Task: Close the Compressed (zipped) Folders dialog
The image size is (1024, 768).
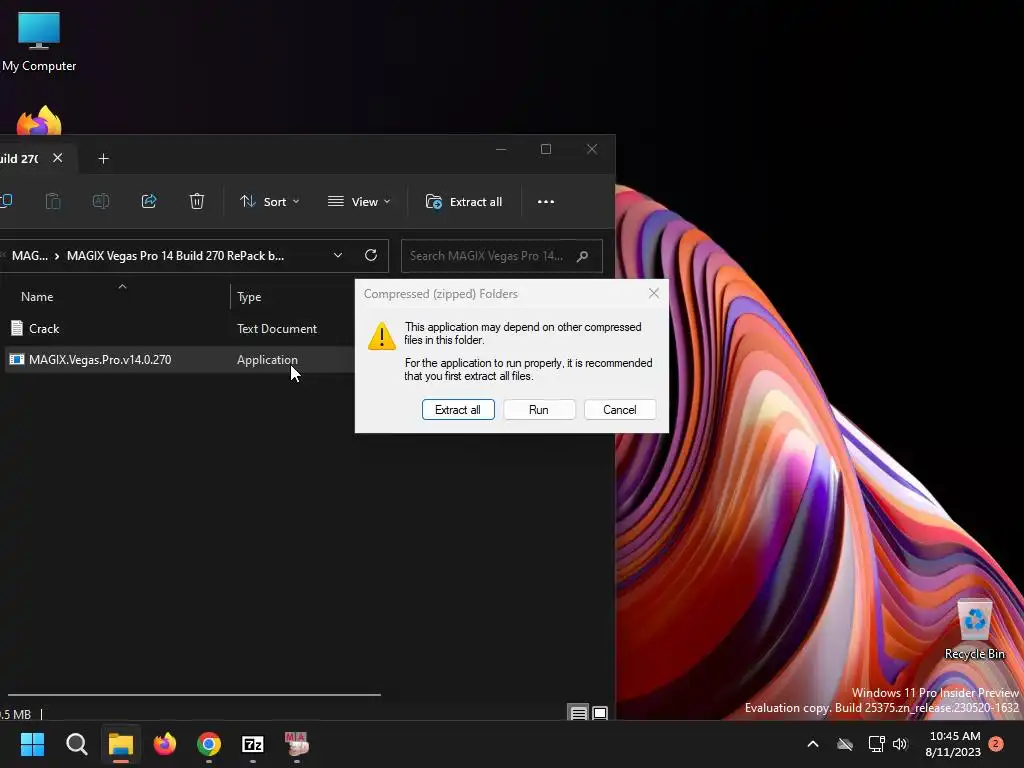Action: click(654, 294)
